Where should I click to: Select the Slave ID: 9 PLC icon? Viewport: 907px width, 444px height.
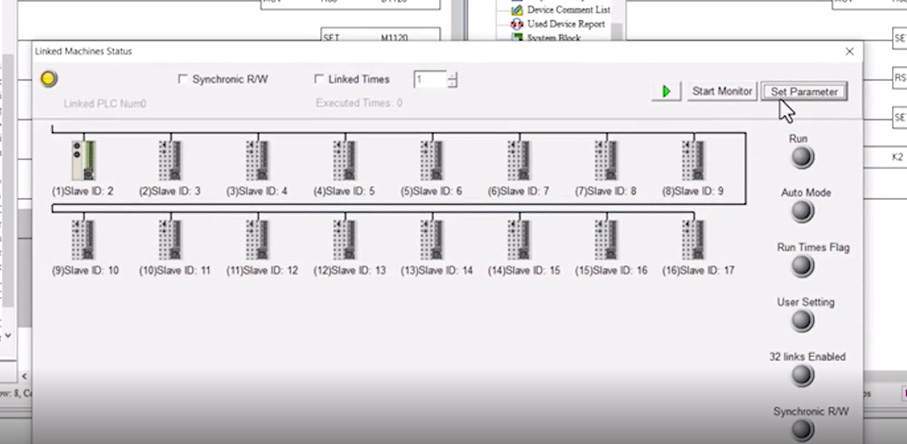693,161
